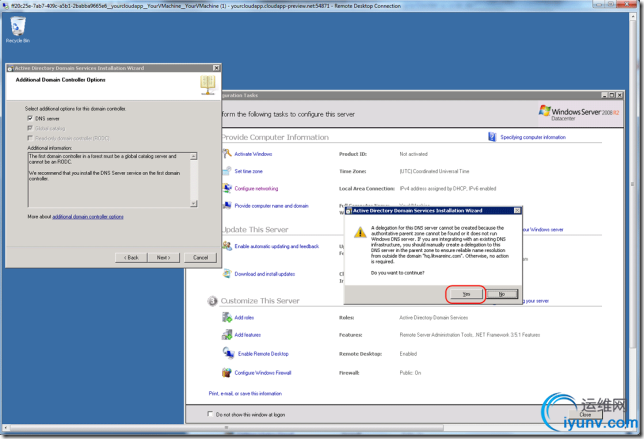The height and width of the screenshot is (439, 644).
Task: Select 'Active Directory Domain Services' roles value
Action: point(434,317)
